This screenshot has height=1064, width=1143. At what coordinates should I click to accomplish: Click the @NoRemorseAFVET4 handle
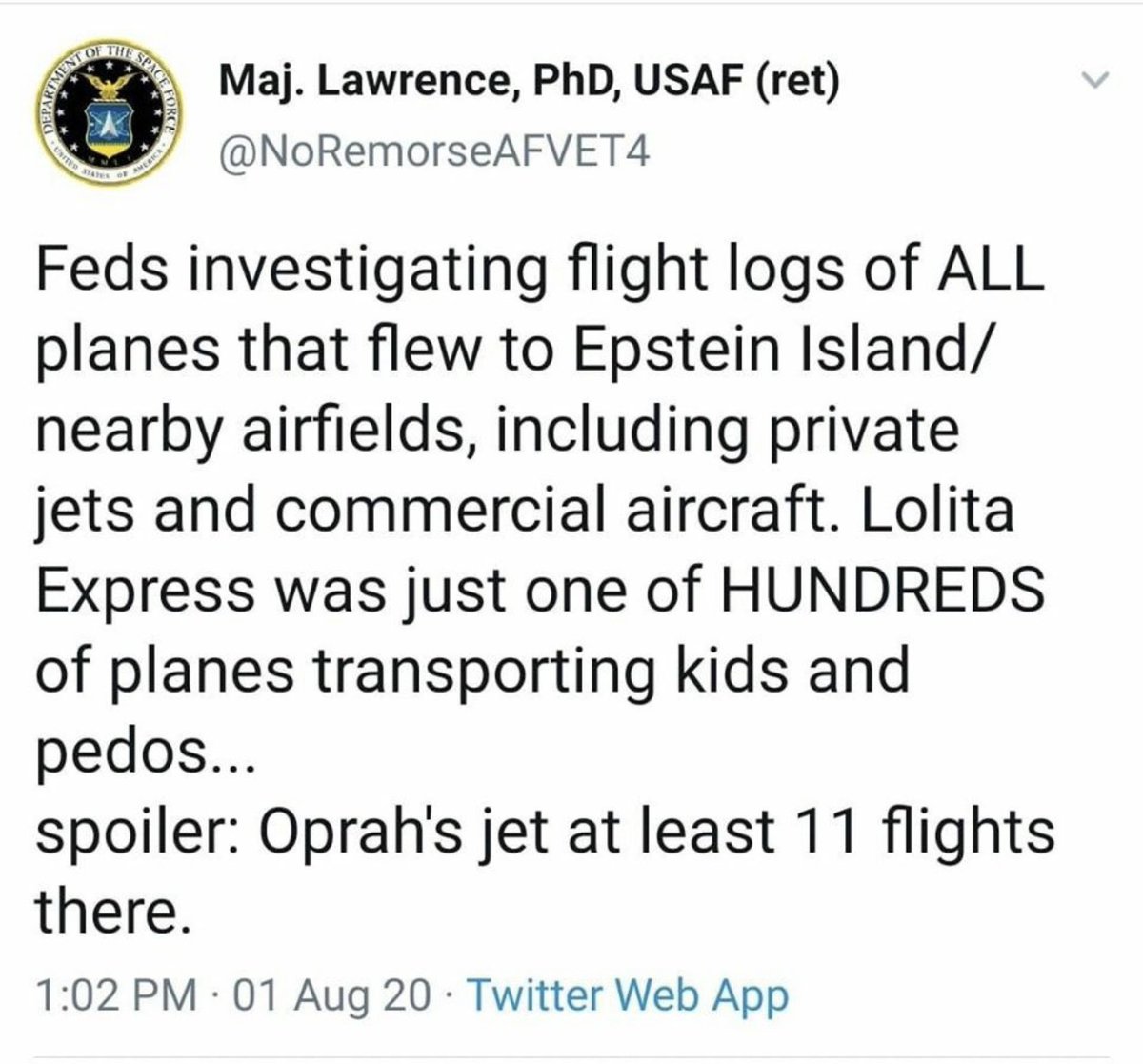pyautogui.click(x=434, y=149)
